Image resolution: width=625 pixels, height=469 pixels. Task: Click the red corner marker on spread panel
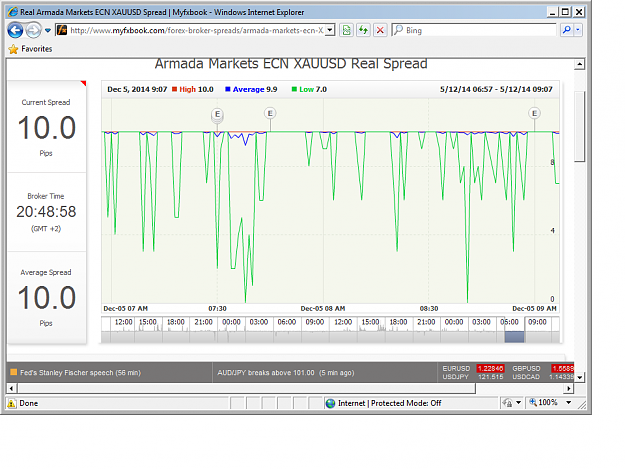pyautogui.click(x=84, y=83)
